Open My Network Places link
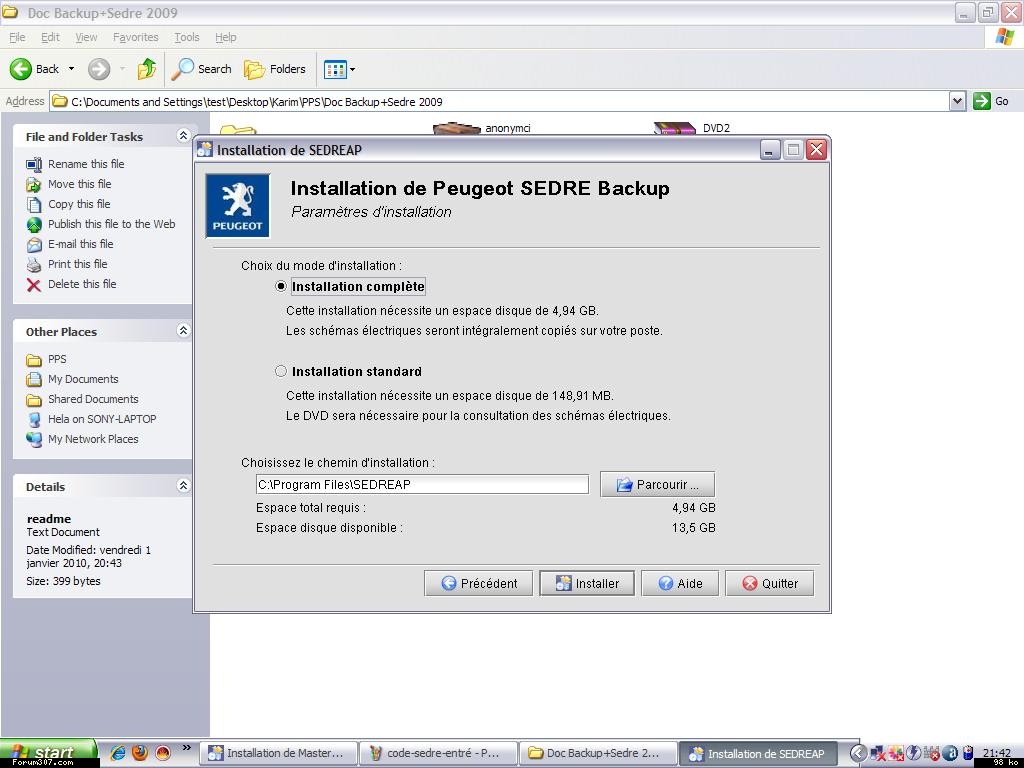 tap(82, 439)
